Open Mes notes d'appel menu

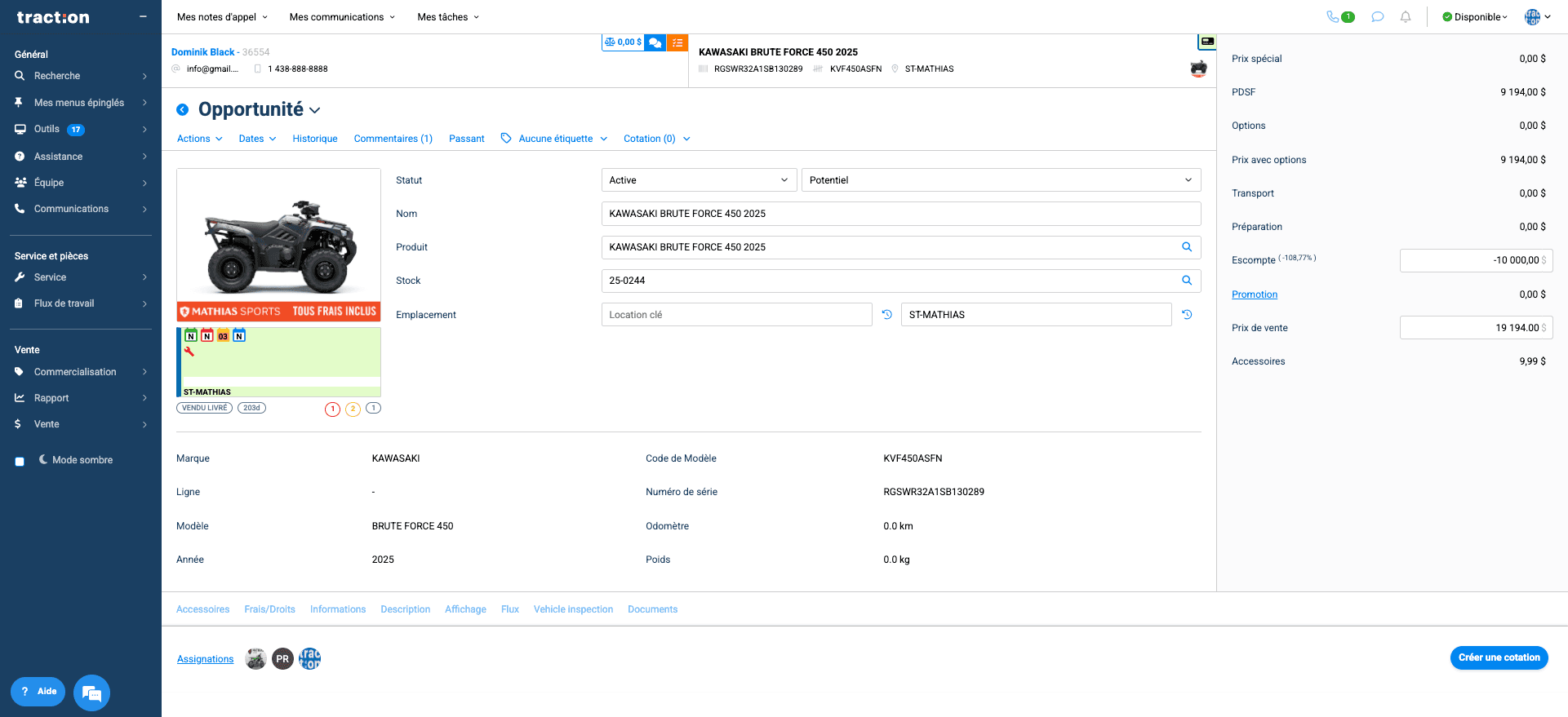pyautogui.click(x=223, y=17)
